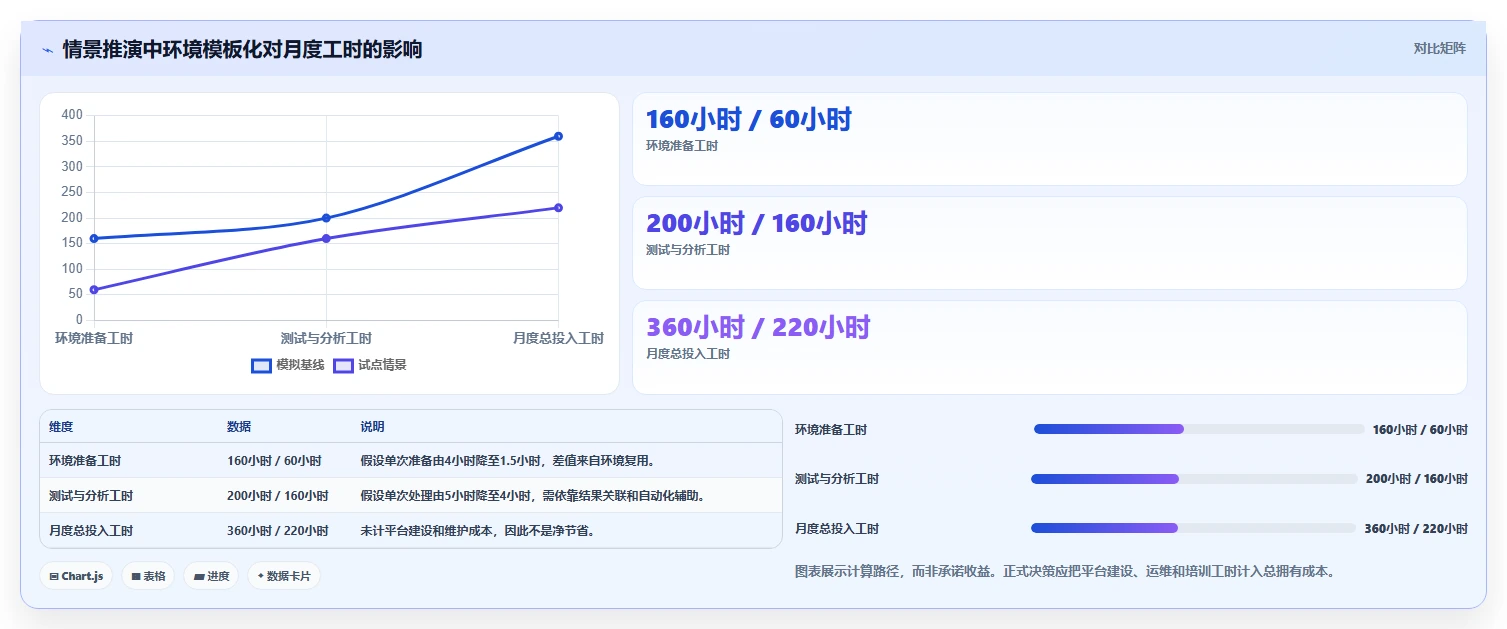Click the note about 自动化辅助
Viewport: 1507px width, 629px height.
click(x=532, y=496)
